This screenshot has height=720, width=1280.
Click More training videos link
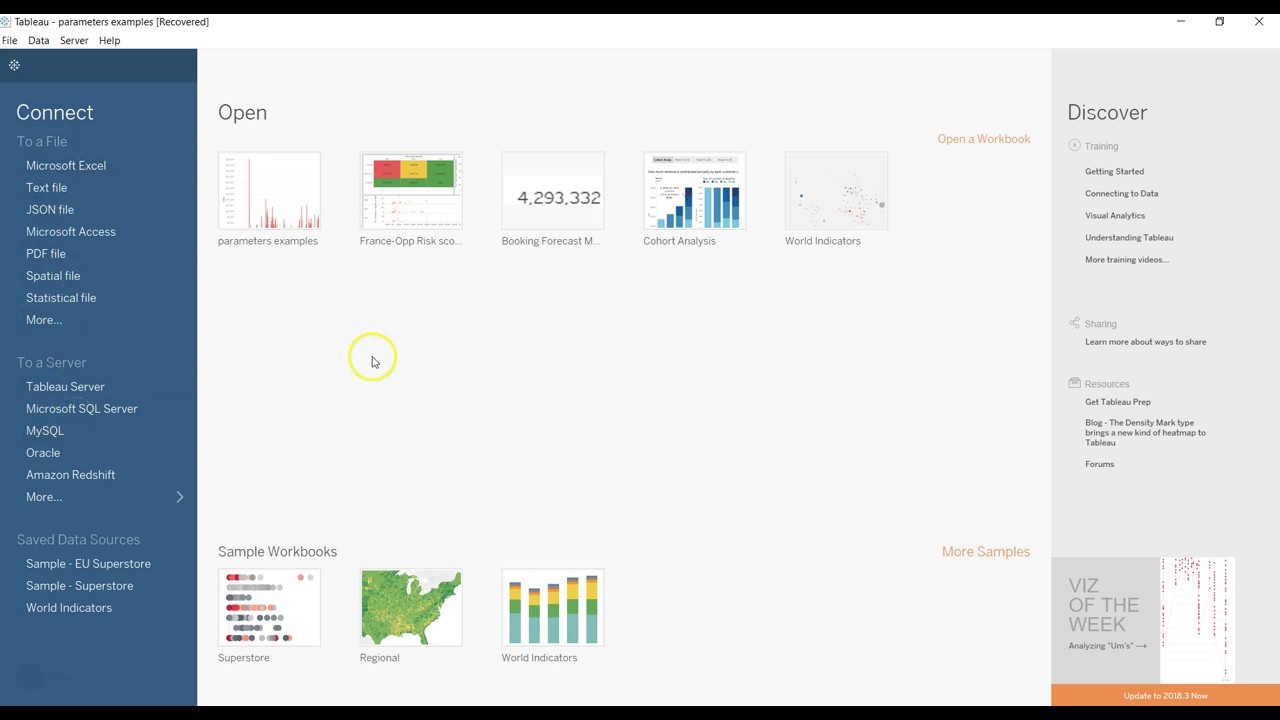pyautogui.click(x=1127, y=260)
